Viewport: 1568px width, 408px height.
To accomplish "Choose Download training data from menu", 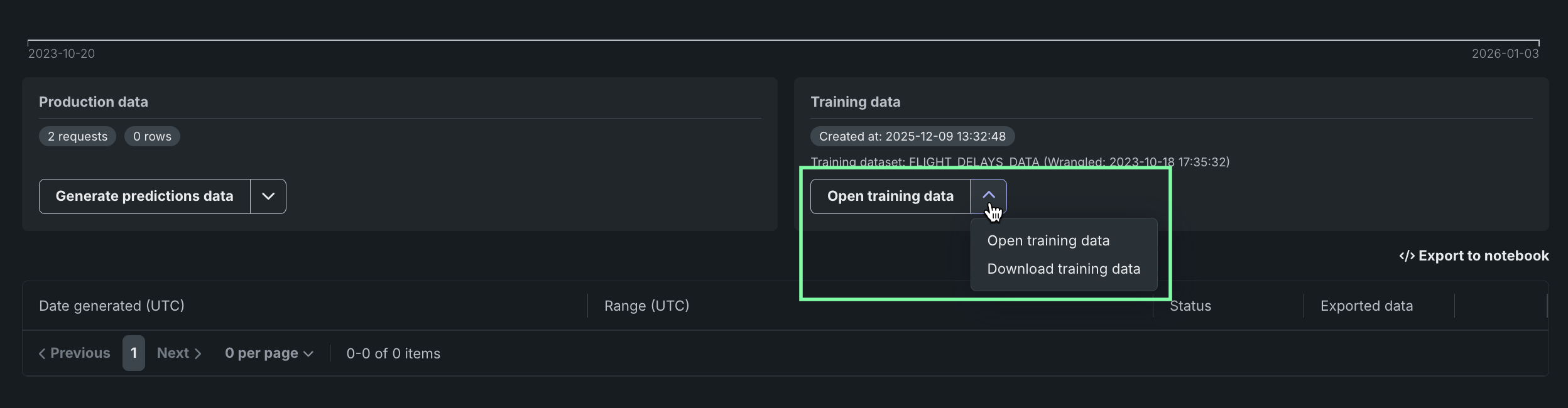I will click(x=1063, y=269).
